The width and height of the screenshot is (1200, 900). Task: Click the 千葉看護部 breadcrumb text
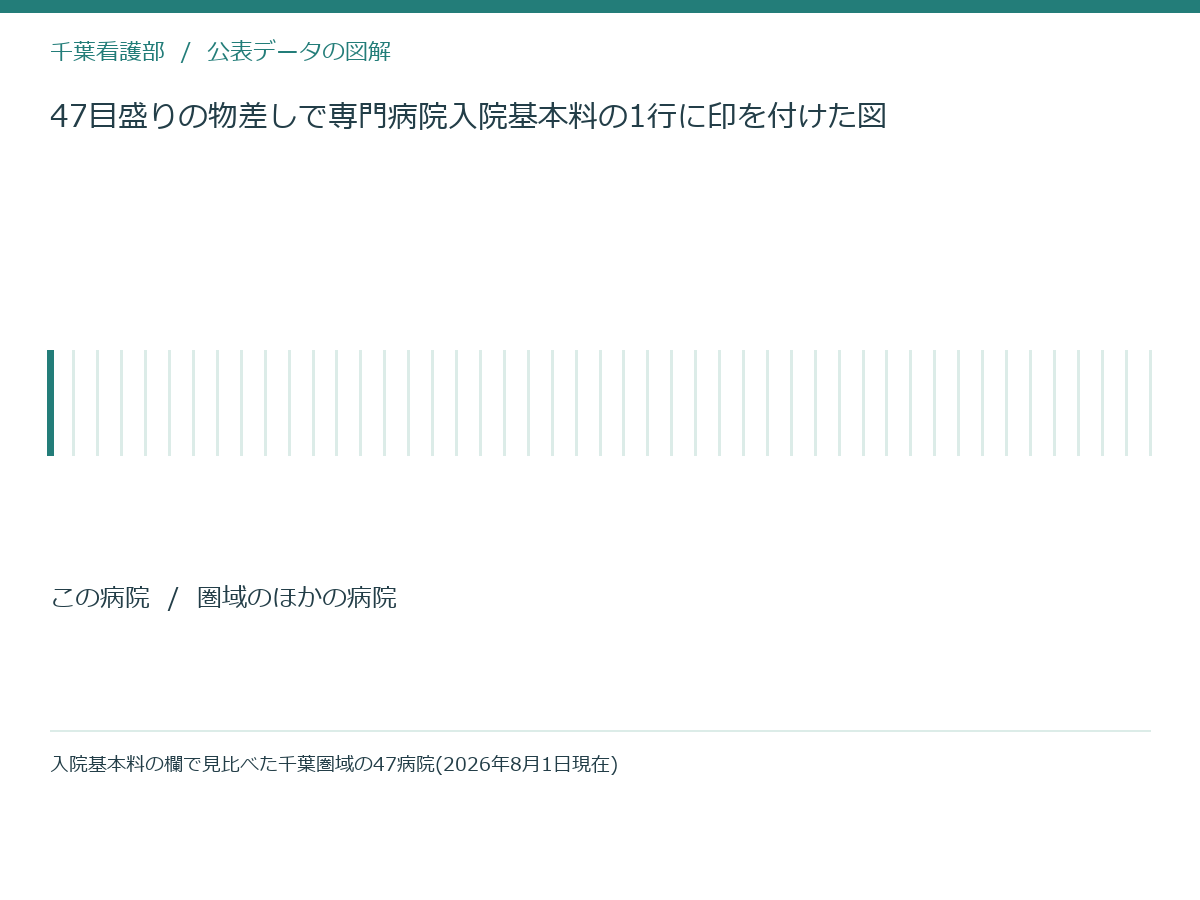[108, 52]
